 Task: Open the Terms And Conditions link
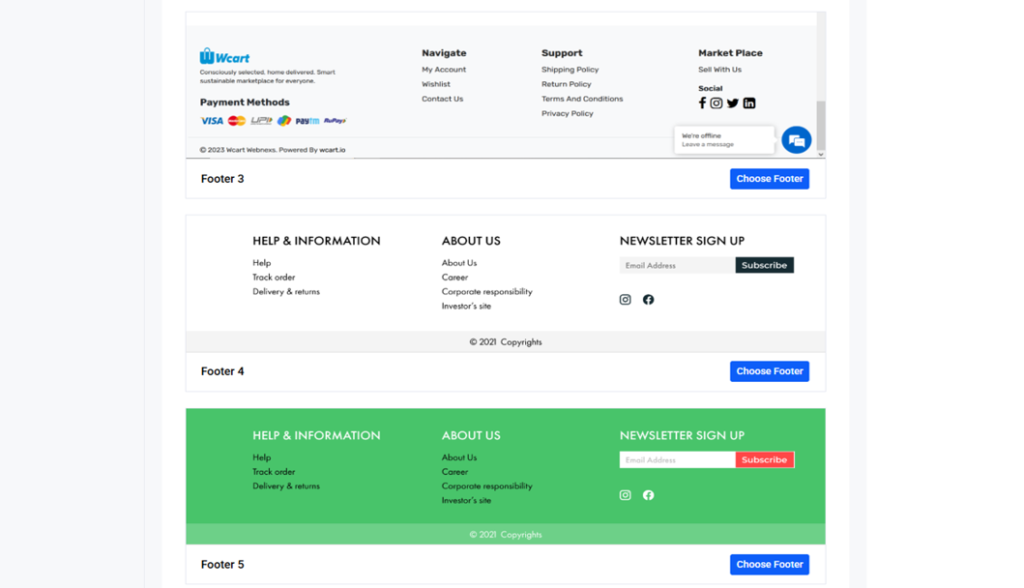point(582,99)
